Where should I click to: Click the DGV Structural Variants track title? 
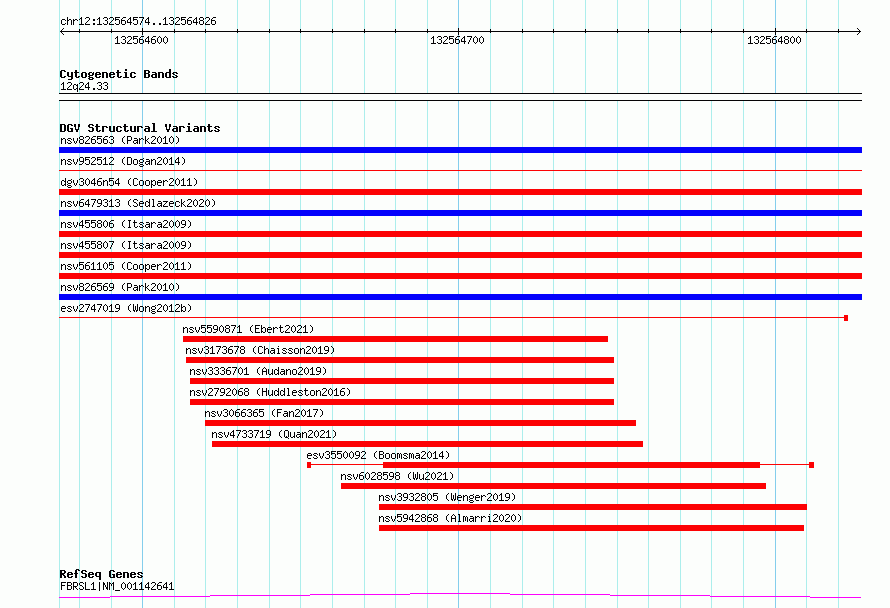pos(140,128)
